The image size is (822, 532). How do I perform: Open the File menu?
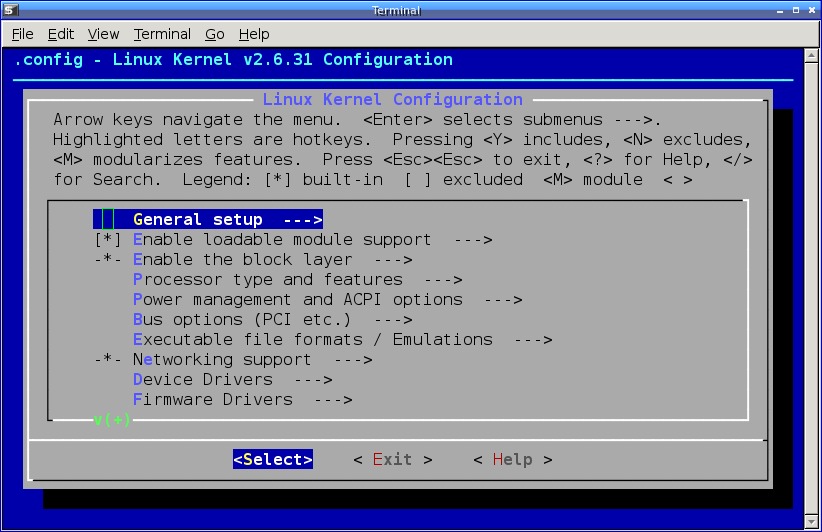(x=23, y=34)
